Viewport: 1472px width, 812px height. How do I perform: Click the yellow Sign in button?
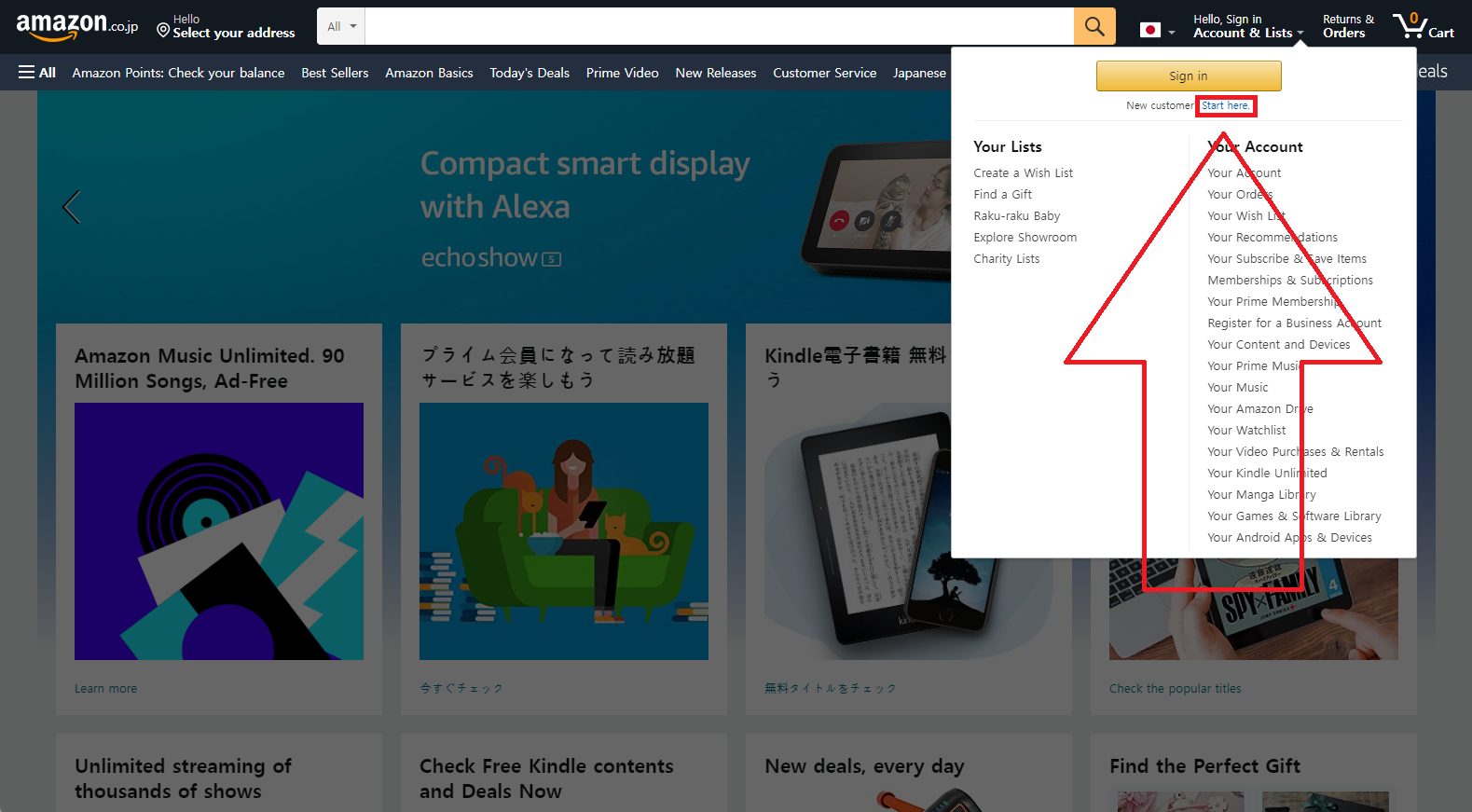(1189, 76)
